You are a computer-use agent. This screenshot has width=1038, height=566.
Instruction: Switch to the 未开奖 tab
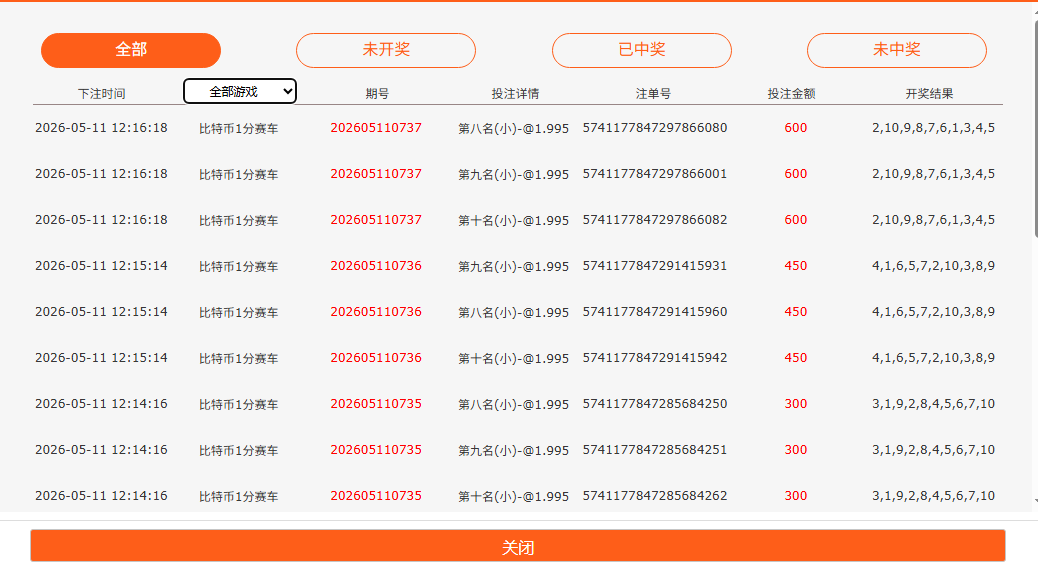386,50
